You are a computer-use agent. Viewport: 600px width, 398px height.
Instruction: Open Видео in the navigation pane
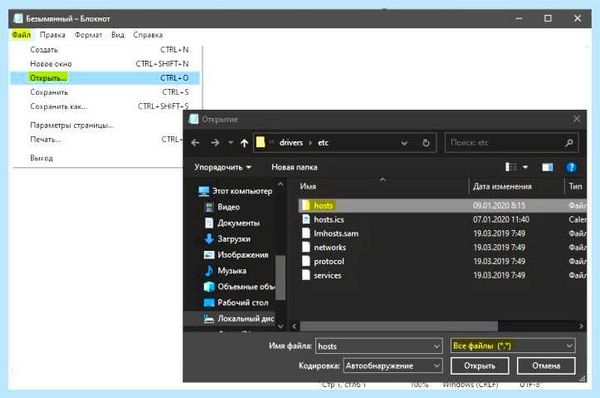pyautogui.click(x=223, y=207)
